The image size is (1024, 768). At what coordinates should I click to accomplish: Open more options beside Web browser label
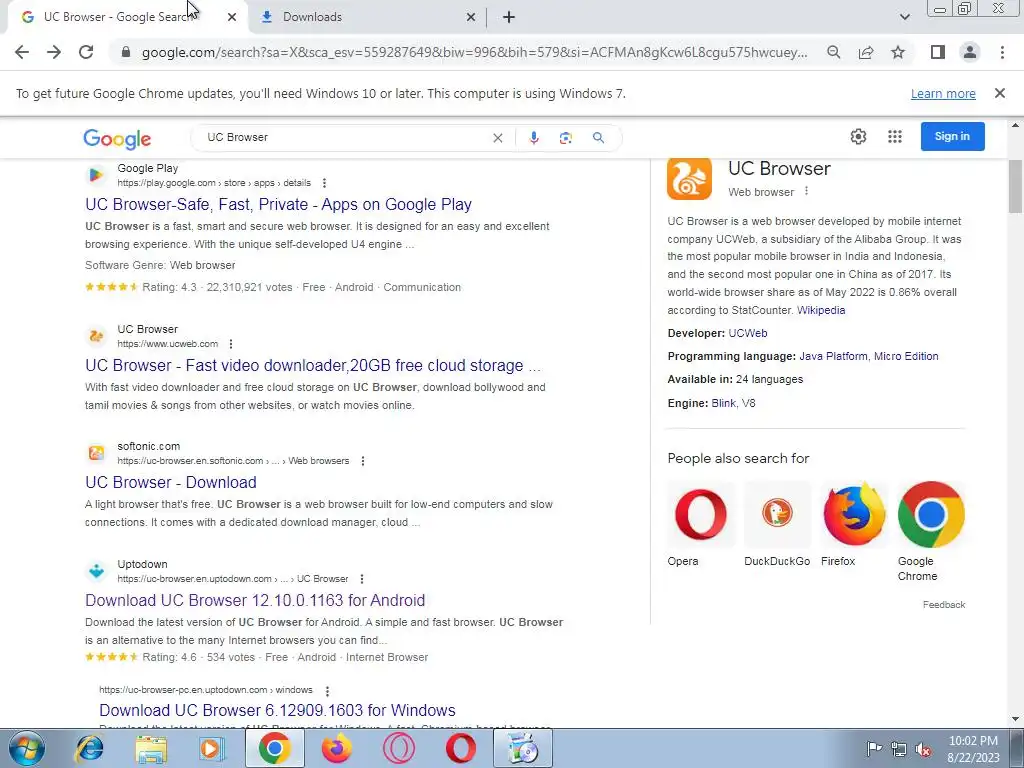point(807,191)
